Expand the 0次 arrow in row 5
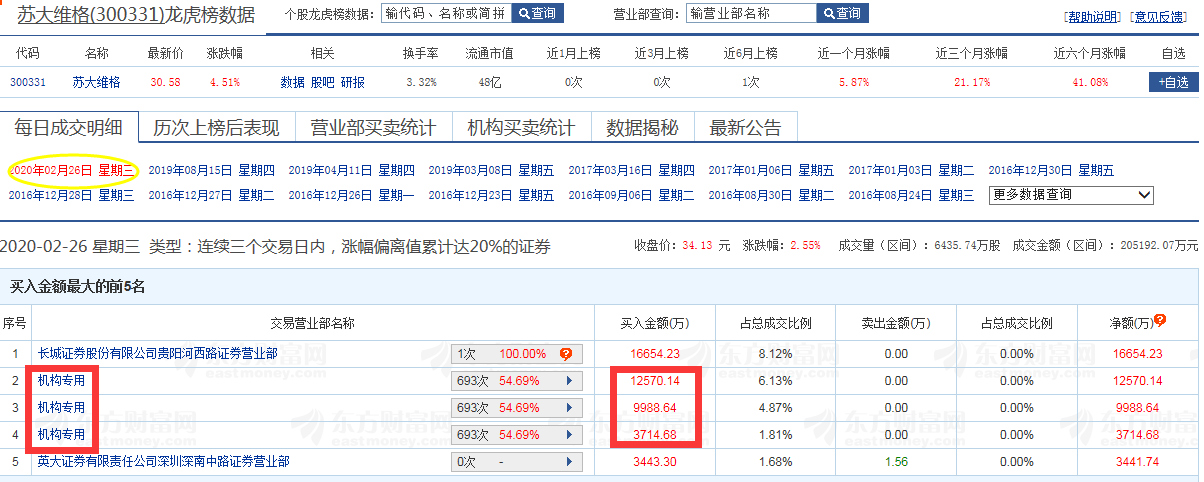Viewport: 1204px width, 482px height. [570, 462]
